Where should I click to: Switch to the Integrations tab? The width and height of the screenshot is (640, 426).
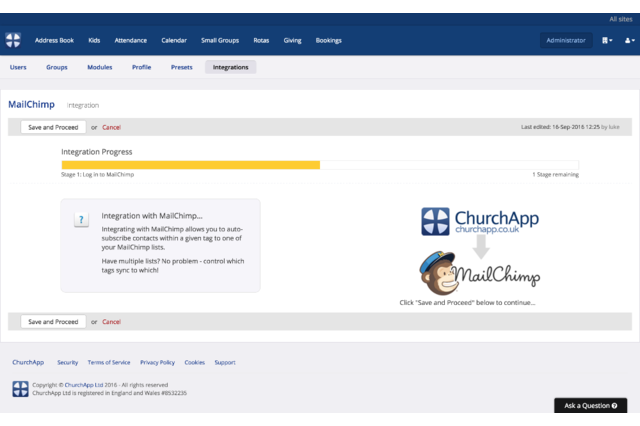pyautogui.click(x=230, y=67)
